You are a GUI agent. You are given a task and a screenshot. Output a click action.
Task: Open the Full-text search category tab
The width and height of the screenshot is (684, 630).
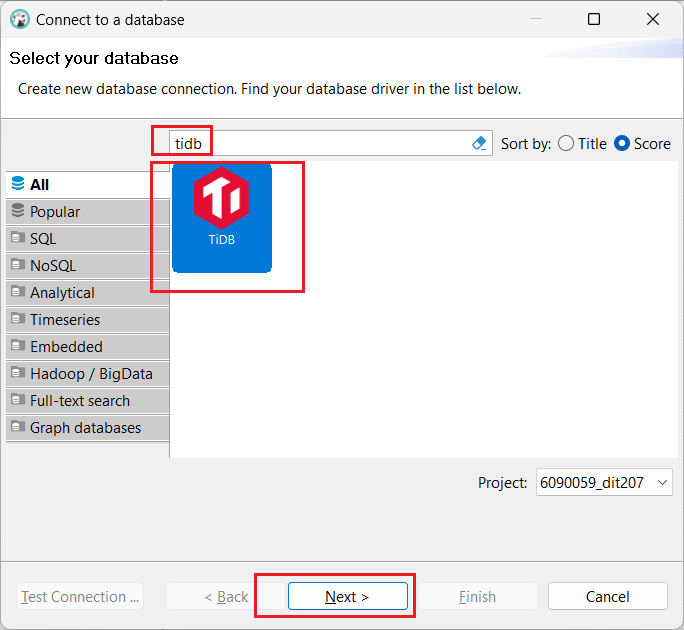point(88,401)
